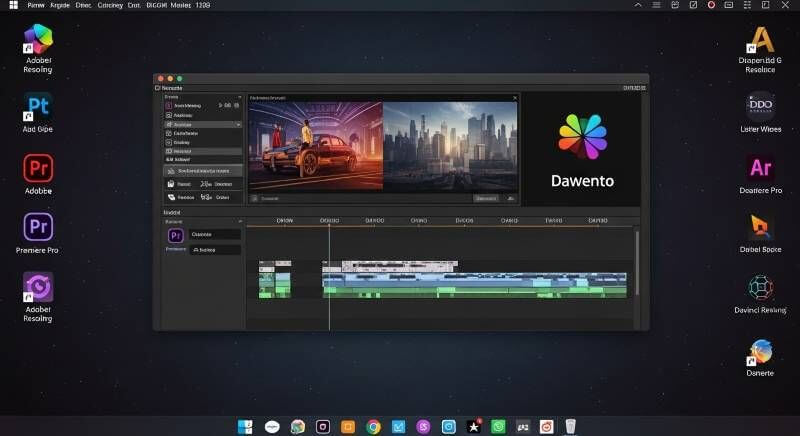Open the Dabal Spoce desktop icon
Image resolution: width=800 pixels, height=436 pixels.
tap(760, 227)
